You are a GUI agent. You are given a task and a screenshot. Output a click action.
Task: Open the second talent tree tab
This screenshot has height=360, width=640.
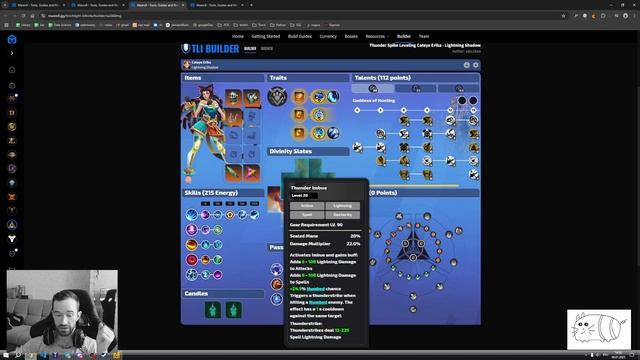(x=416, y=88)
